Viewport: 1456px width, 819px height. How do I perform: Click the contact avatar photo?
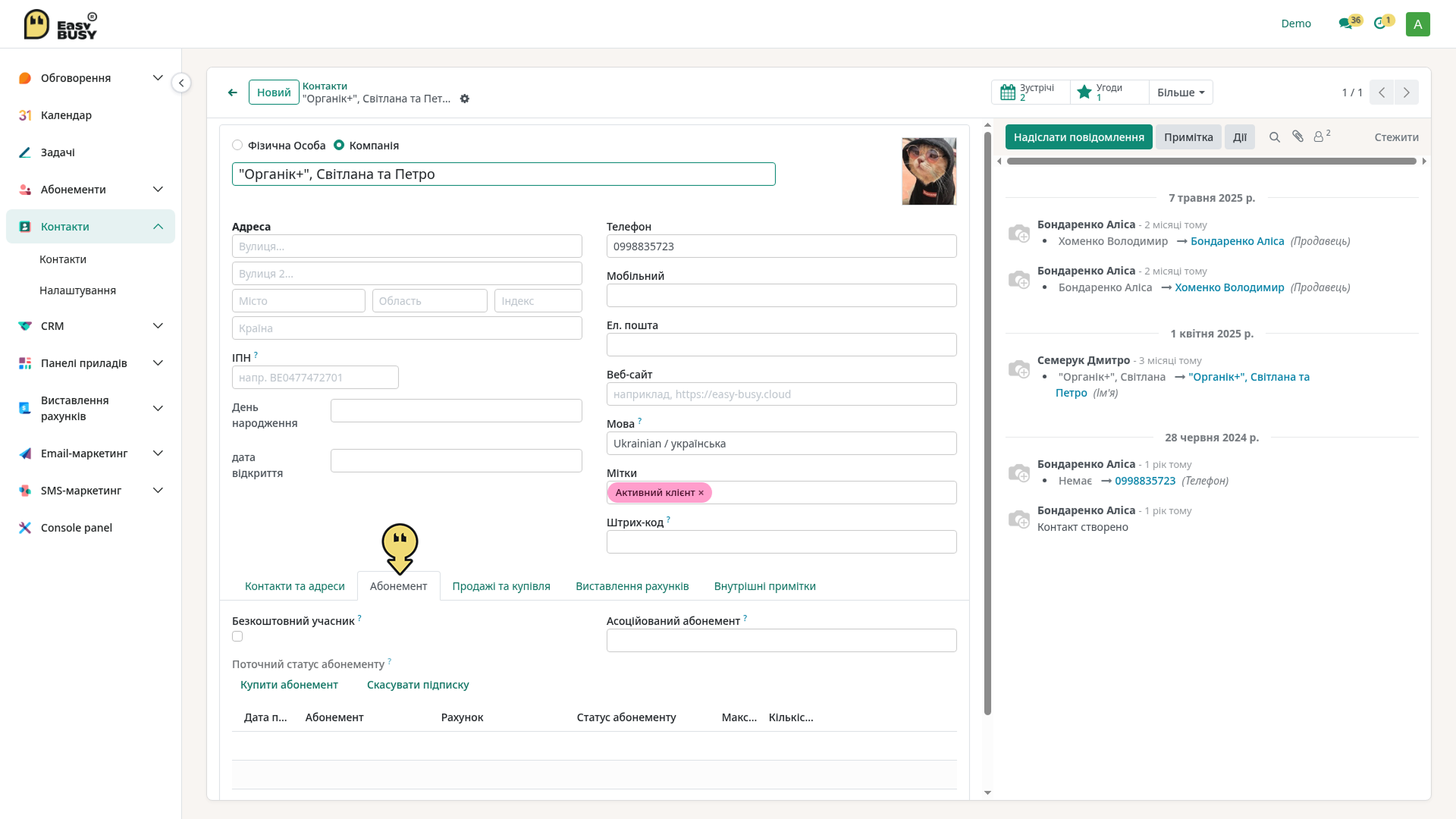[929, 171]
